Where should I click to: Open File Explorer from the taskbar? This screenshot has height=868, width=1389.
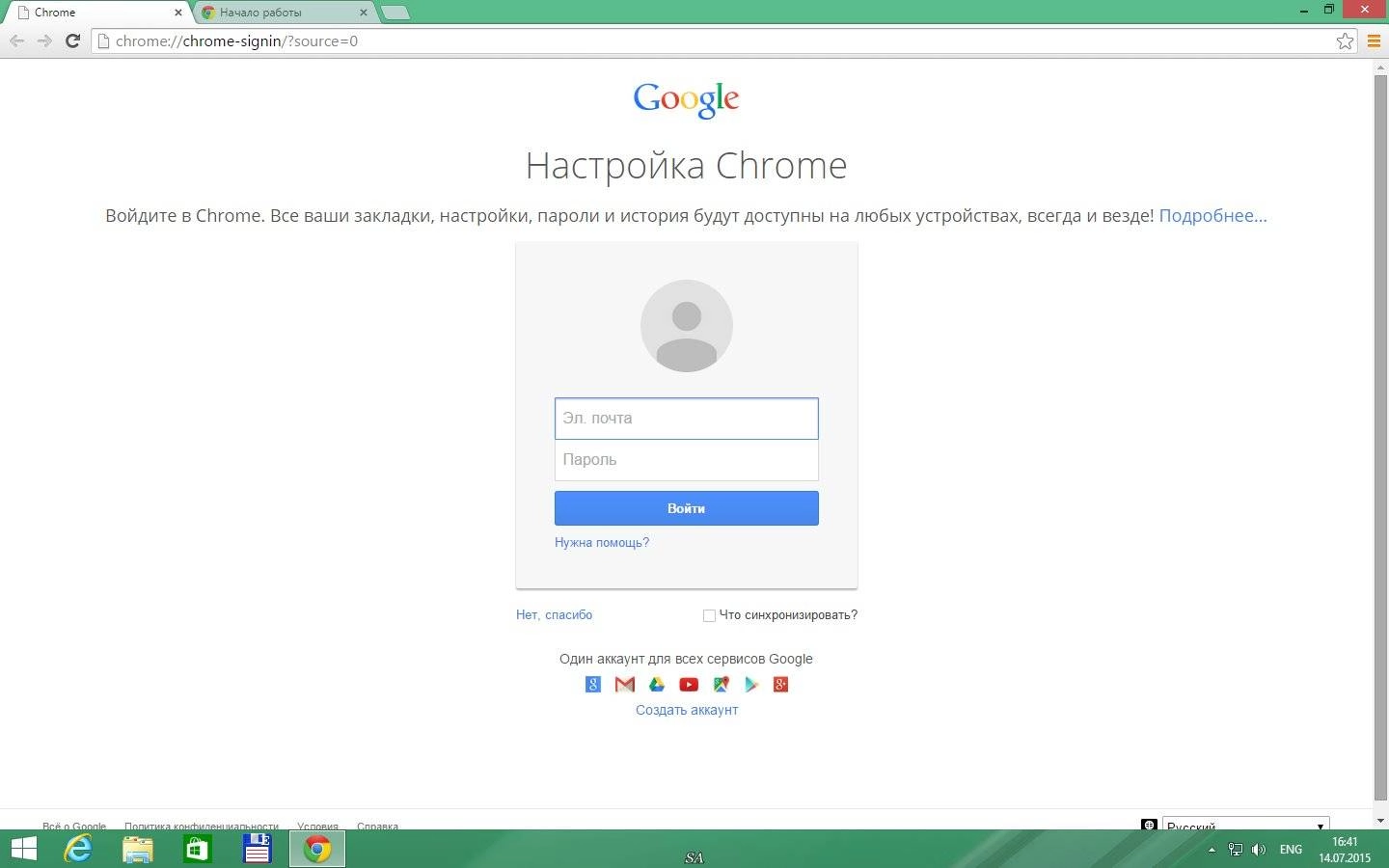pyautogui.click(x=138, y=849)
